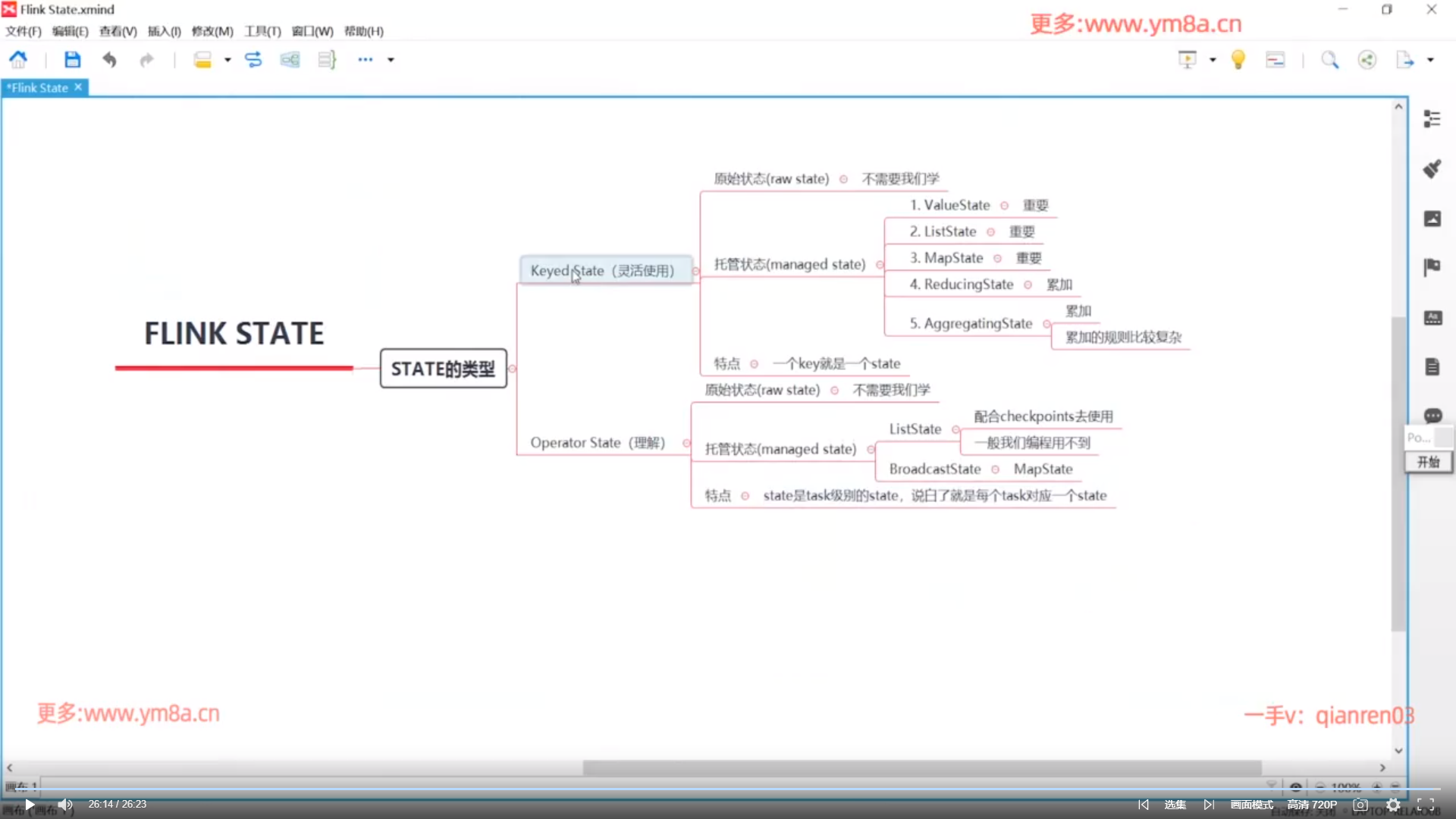Click the 开始 button
Screen dimensions: 1456x819
(x=1428, y=462)
